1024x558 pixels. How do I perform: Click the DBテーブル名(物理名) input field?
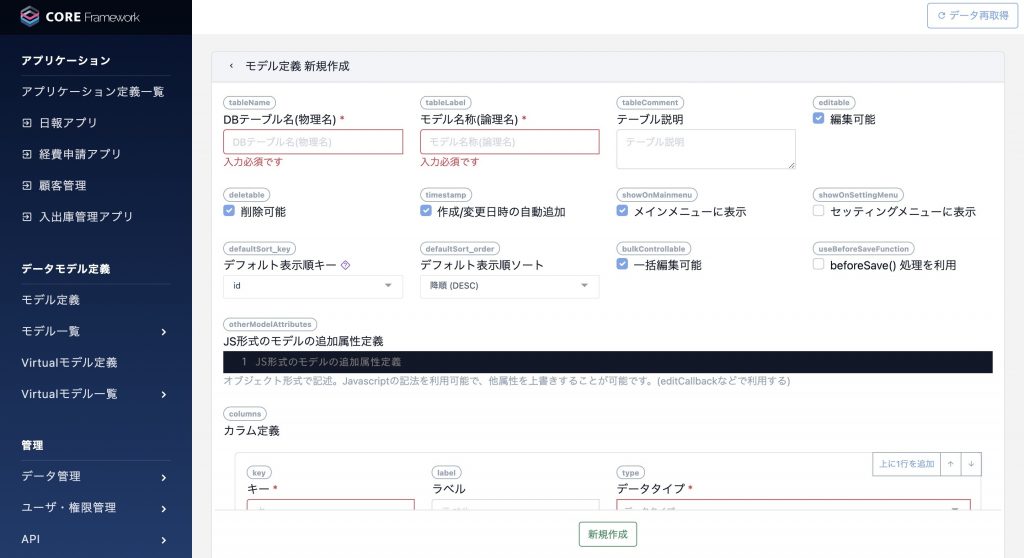point(313,142)
